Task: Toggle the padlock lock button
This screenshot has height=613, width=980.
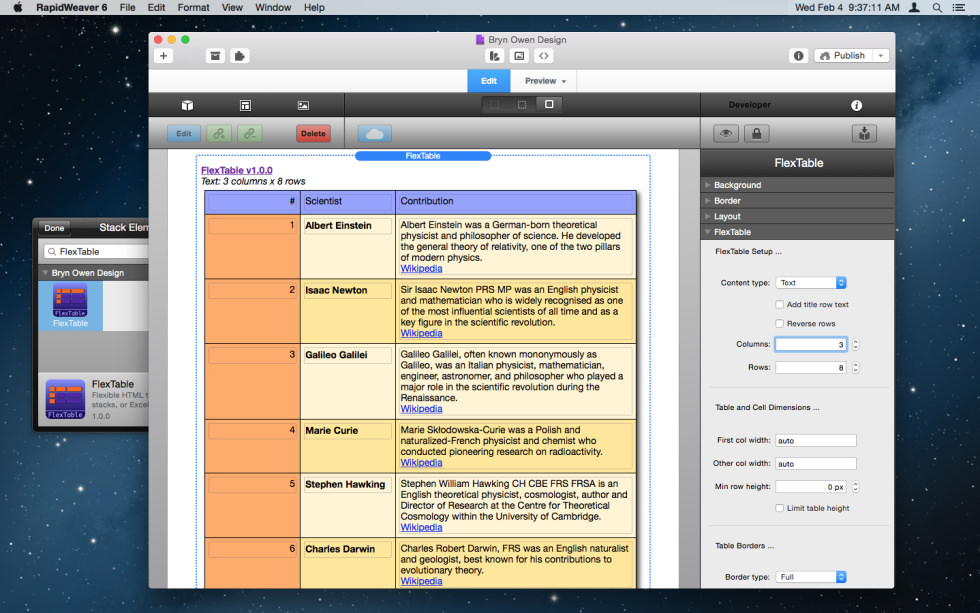Action: tap(756, 133)
